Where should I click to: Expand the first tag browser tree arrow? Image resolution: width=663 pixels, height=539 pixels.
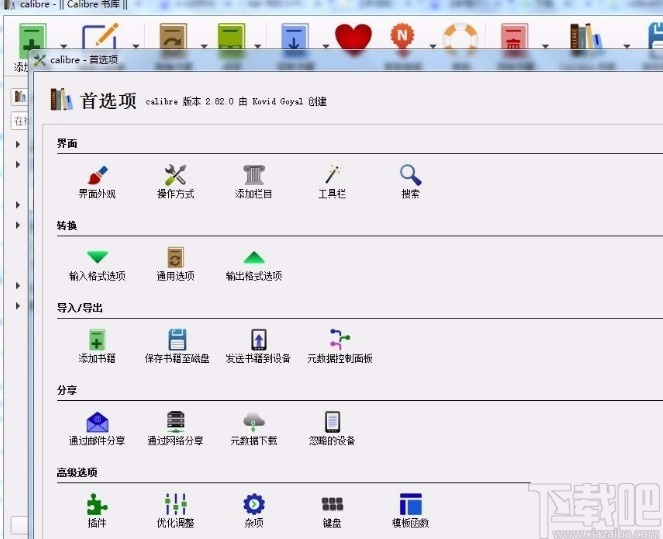pos(17,144)
